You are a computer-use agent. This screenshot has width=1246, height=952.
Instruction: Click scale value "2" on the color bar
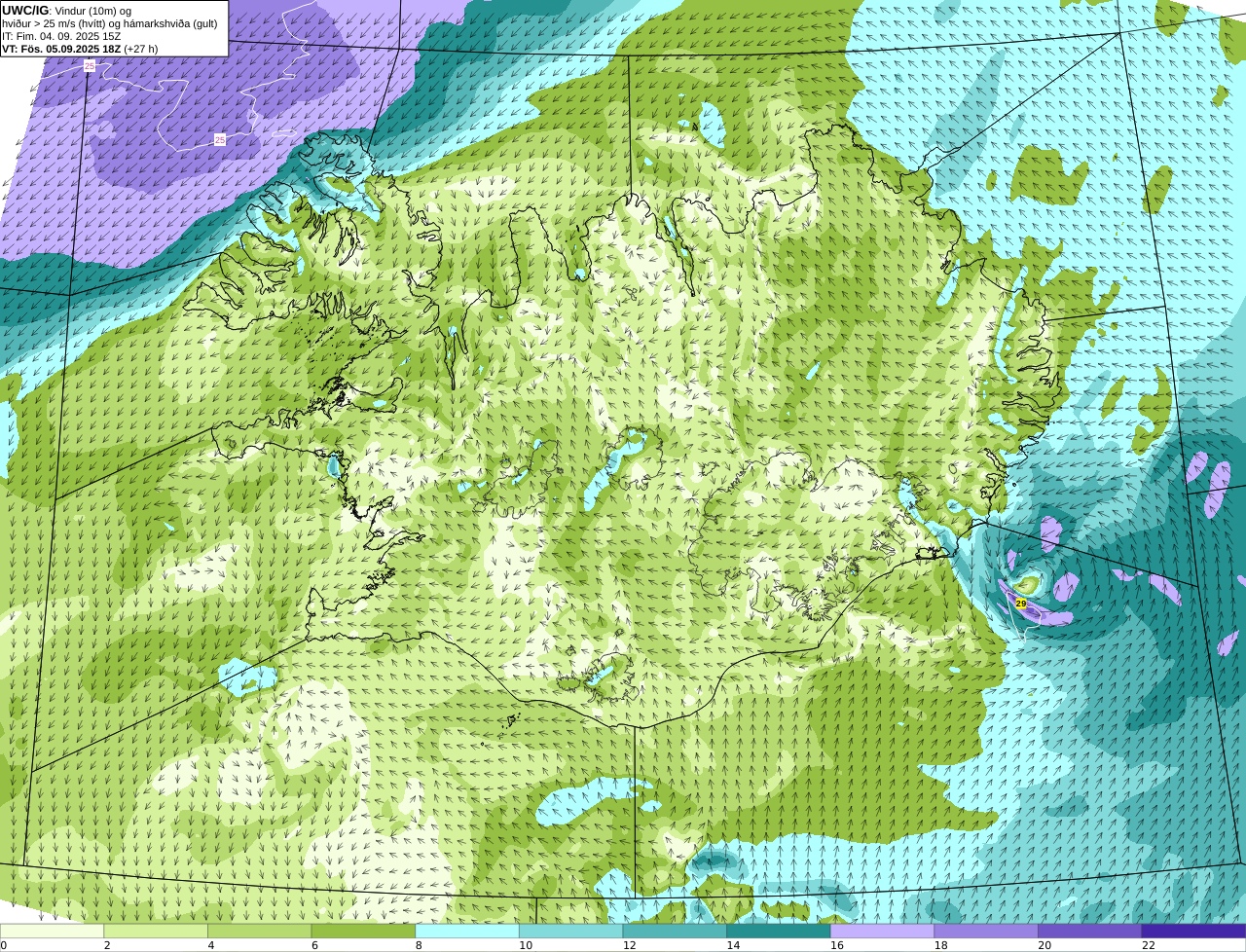click(106, 945)
